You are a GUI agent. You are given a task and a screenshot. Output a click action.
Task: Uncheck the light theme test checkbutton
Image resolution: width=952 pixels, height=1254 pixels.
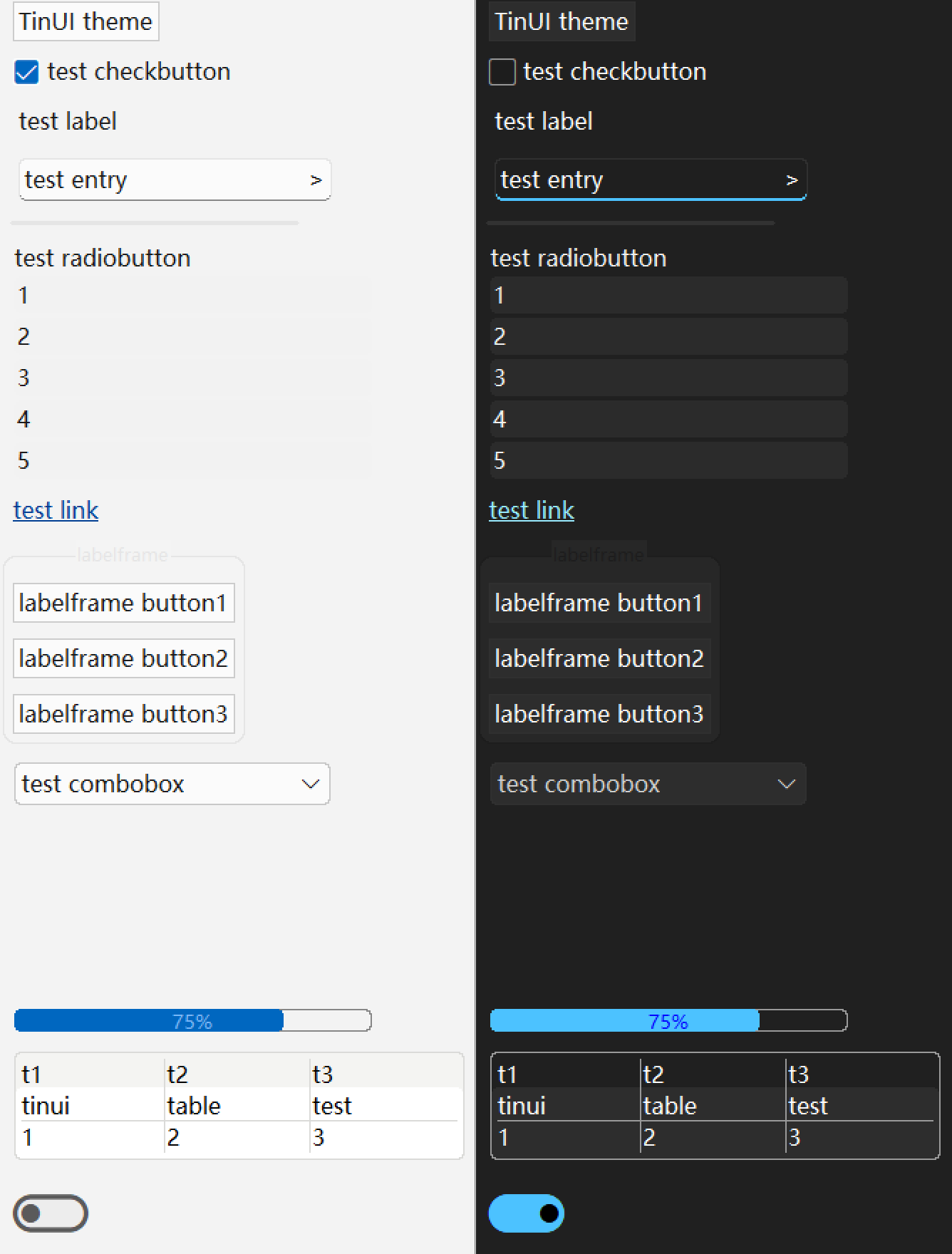pyautogui.click(x=26, y=72)
